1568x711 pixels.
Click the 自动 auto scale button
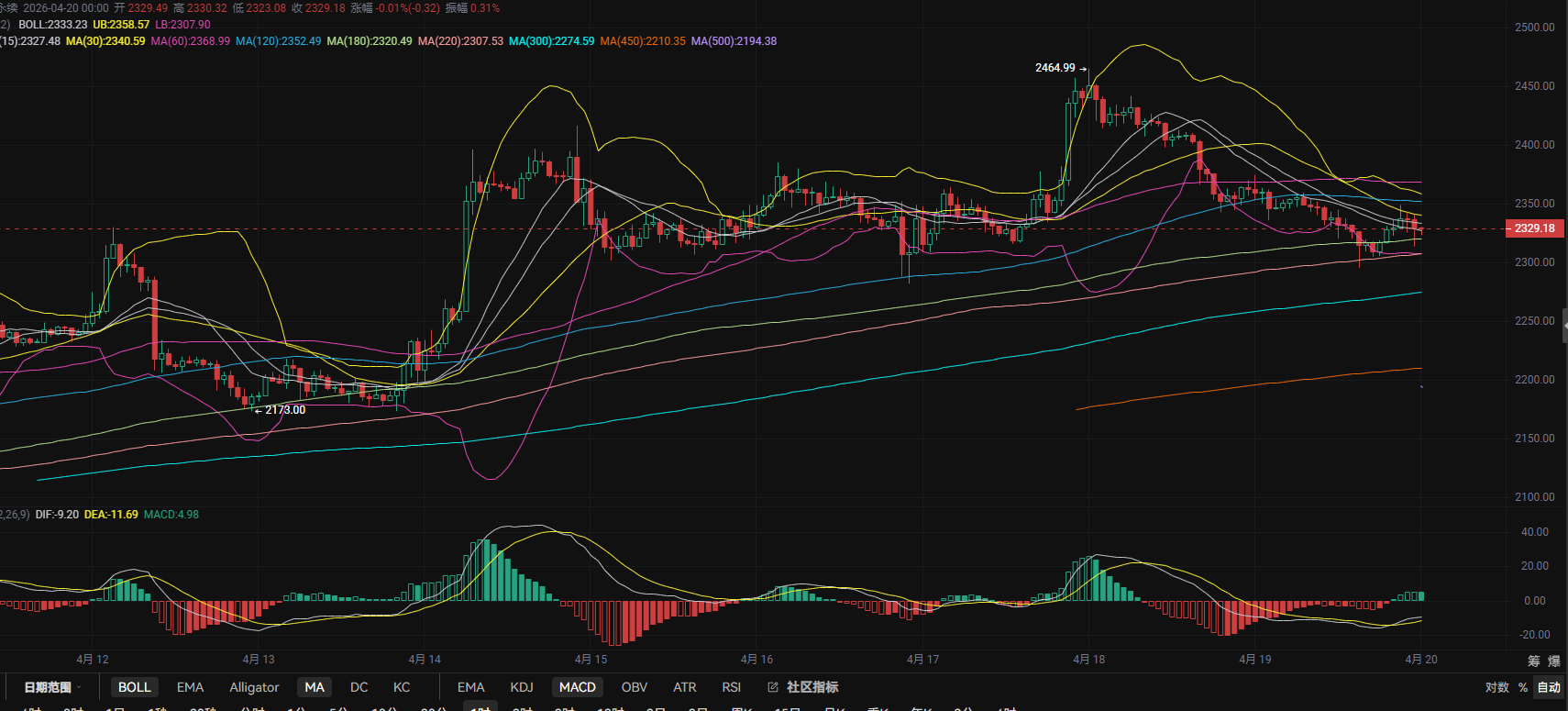coord(1549,687)
